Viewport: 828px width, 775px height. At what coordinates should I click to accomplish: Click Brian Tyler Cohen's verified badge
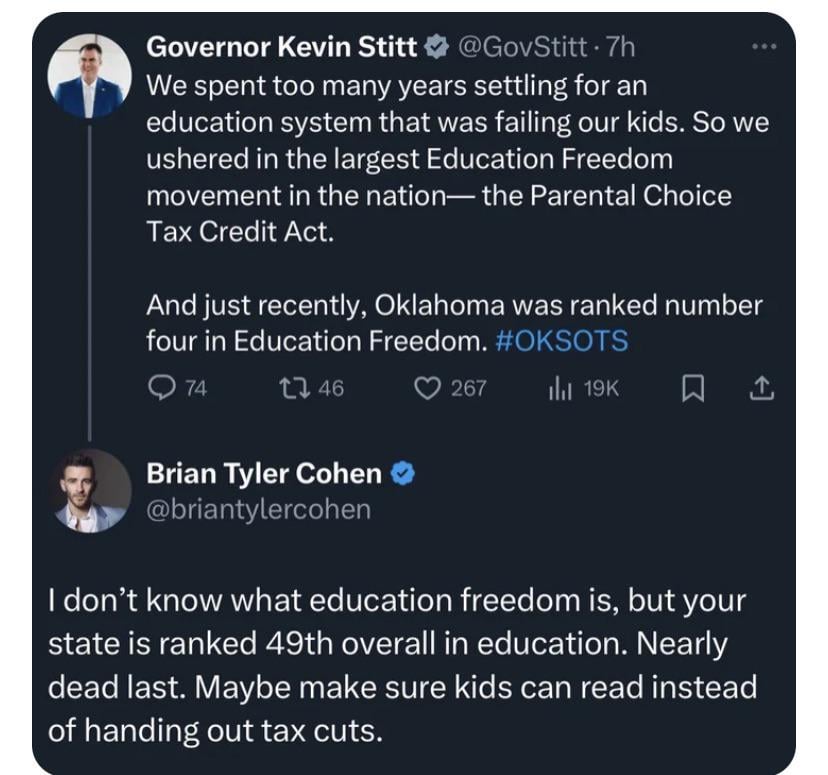click(402, 473)
